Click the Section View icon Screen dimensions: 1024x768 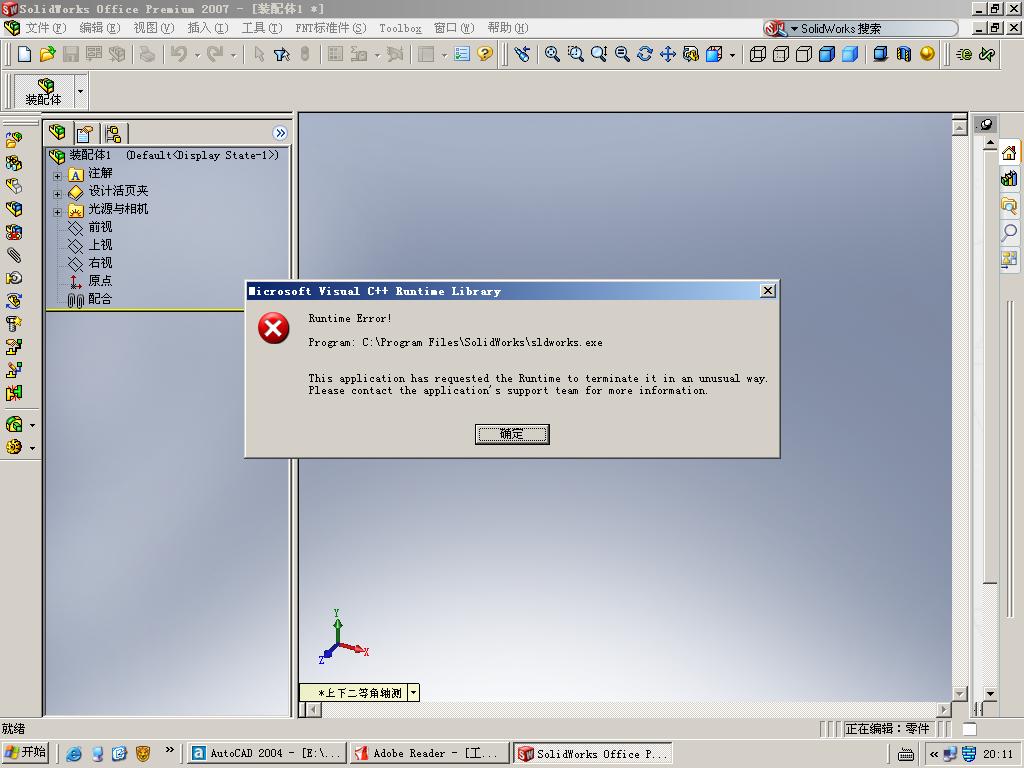904,54
